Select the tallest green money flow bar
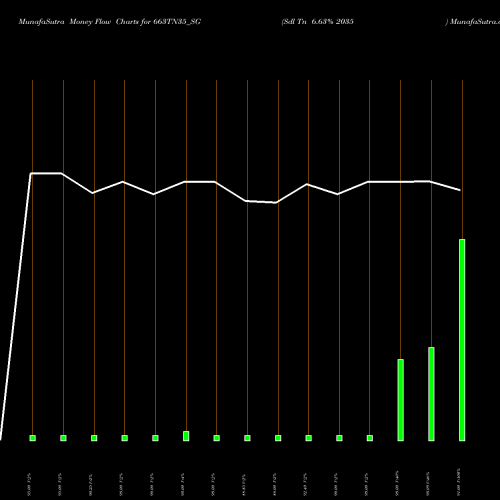 (462, 340)
